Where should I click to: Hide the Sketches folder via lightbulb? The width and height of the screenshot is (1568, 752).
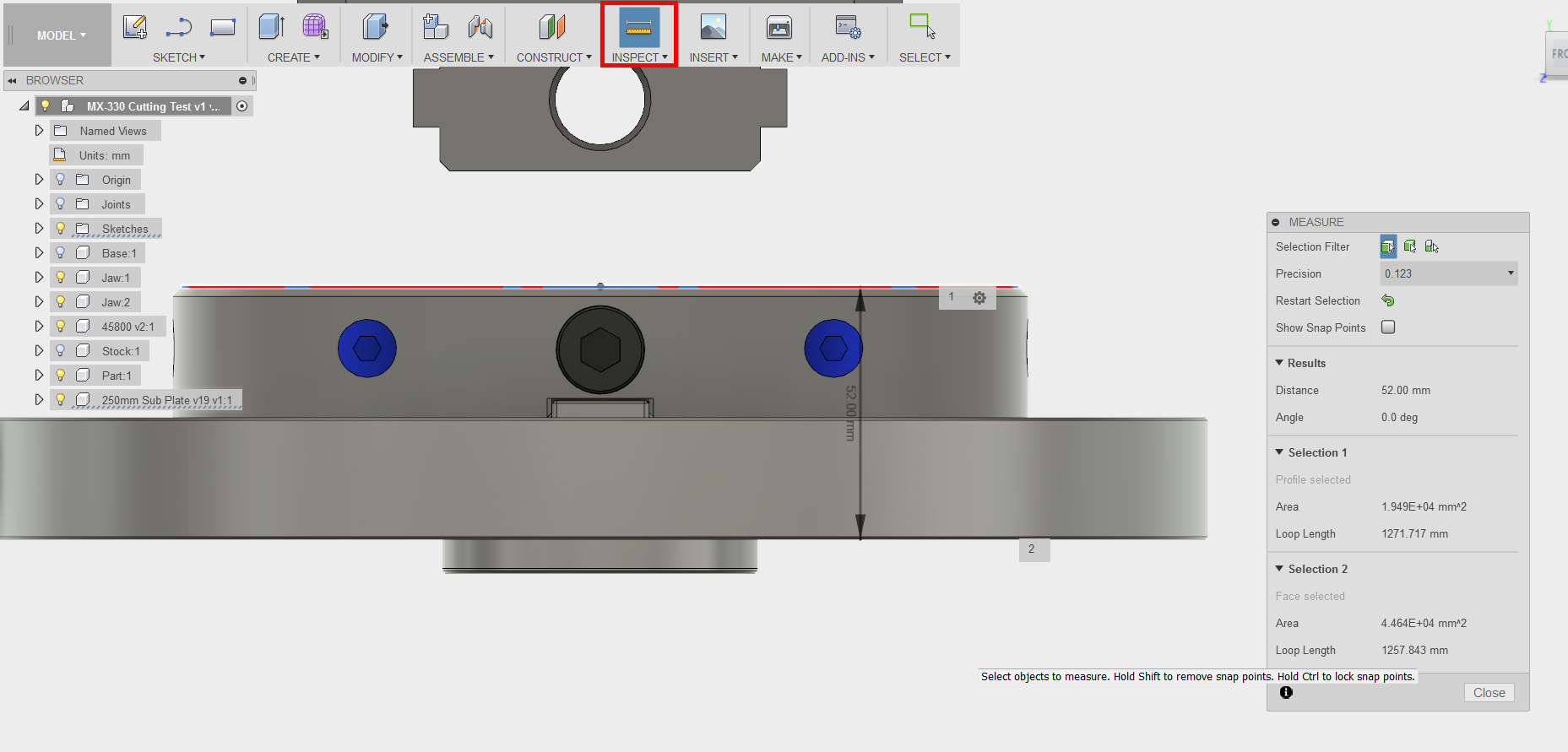tap(60, 229)
